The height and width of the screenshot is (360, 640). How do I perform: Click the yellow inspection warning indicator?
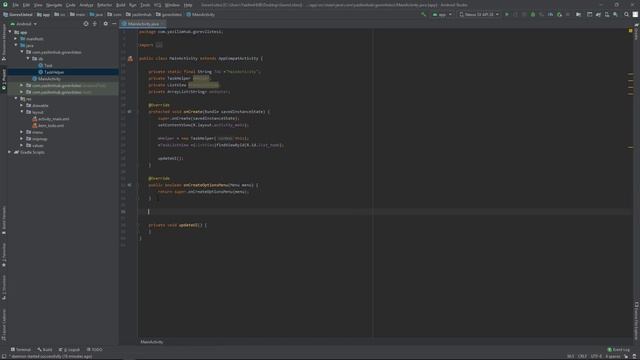pyautogui.click(x=630, y=31)
